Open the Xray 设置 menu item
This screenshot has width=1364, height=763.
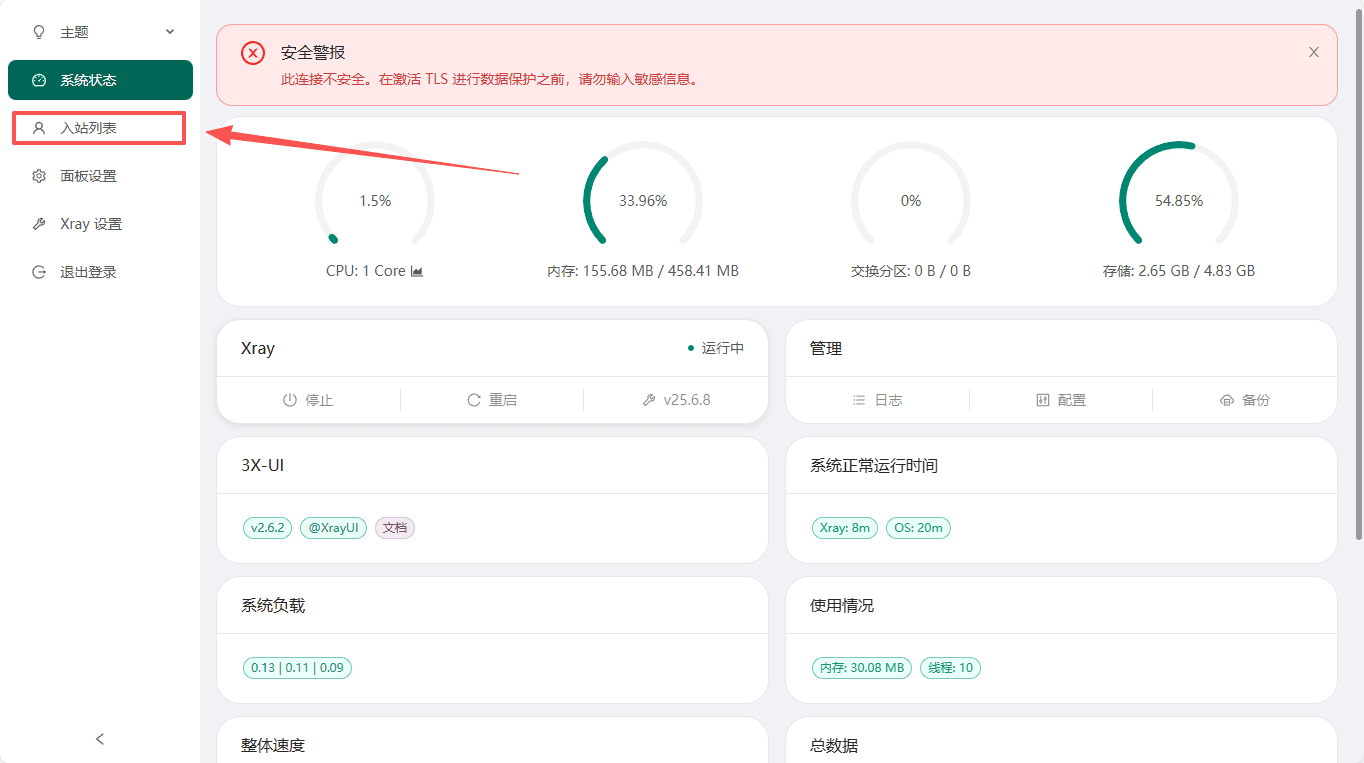(91, 224)
